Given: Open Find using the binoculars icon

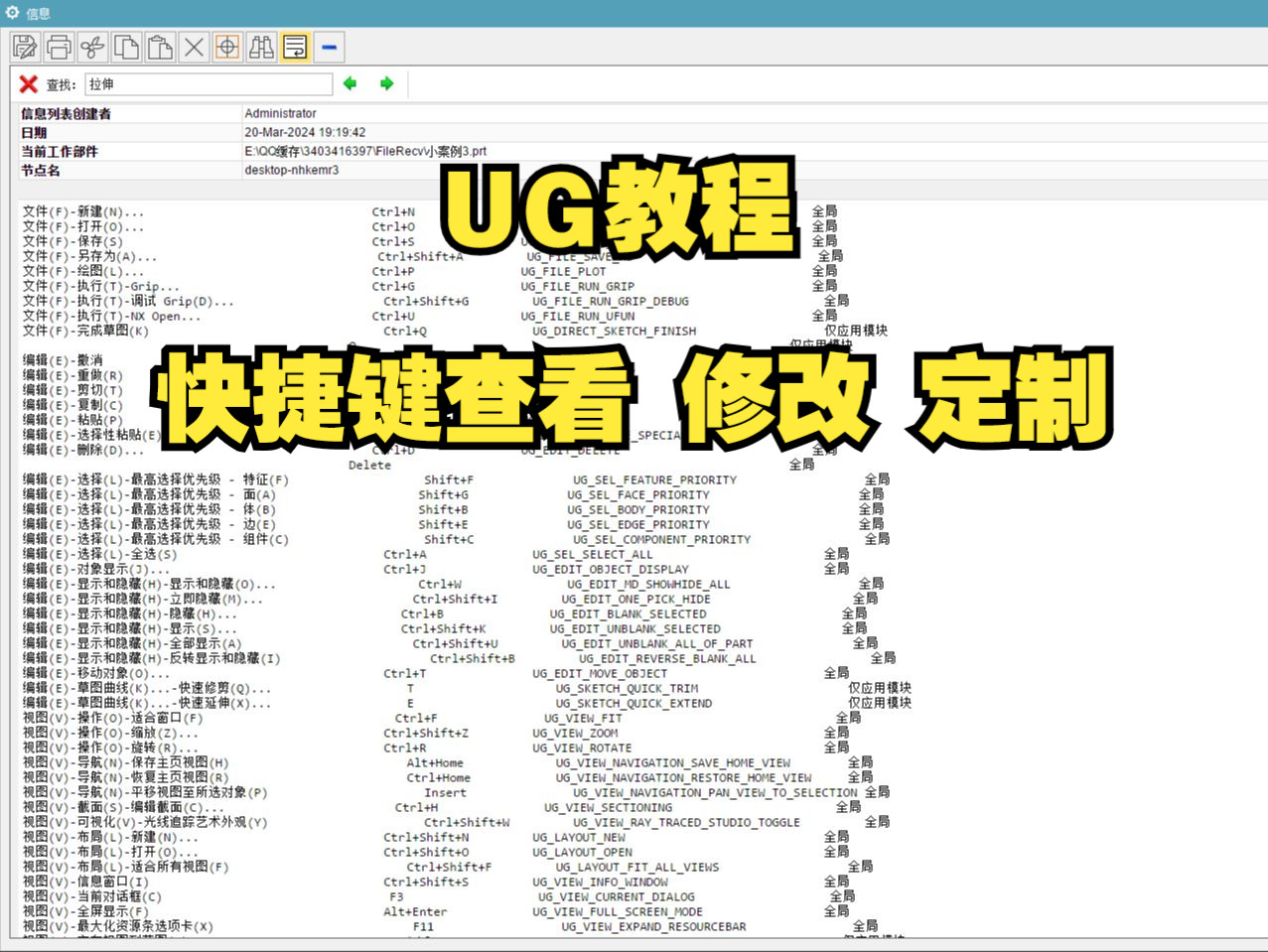Looking at the screenshot, I should point(260,46).
